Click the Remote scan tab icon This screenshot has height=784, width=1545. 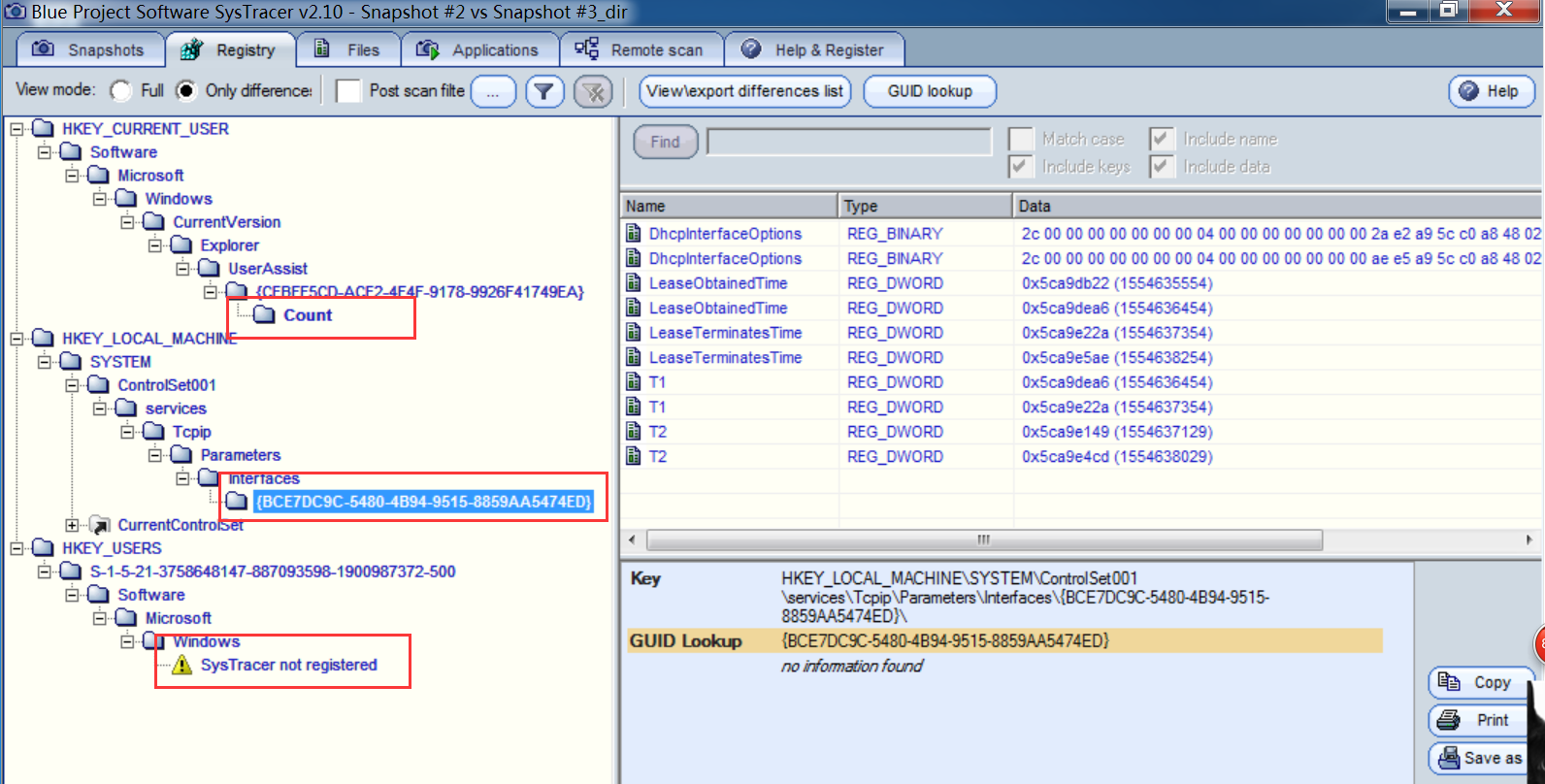pyautogui.click(x=586, y=49)
